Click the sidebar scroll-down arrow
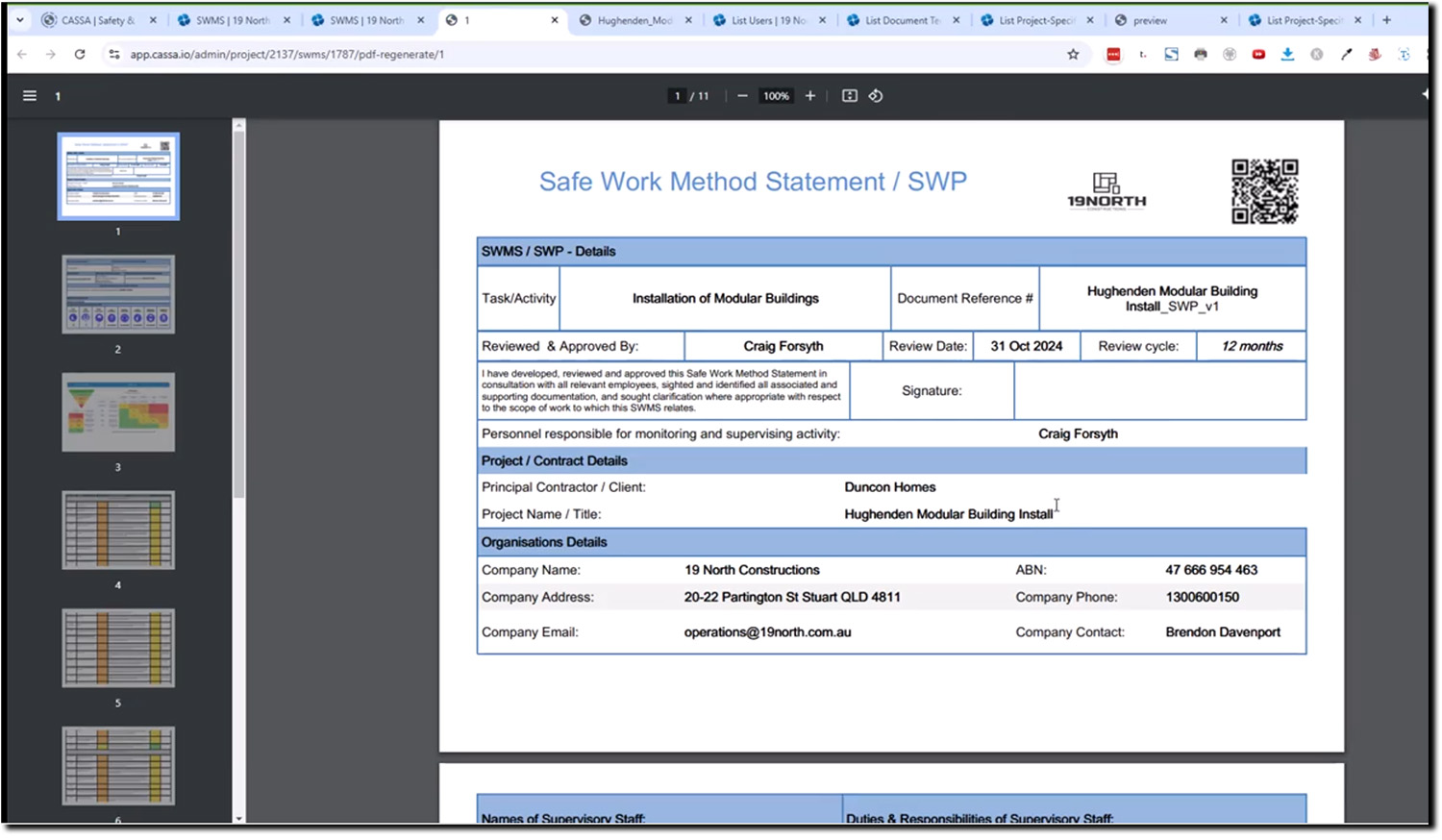 pyautogui.click(x=238, y=818)
